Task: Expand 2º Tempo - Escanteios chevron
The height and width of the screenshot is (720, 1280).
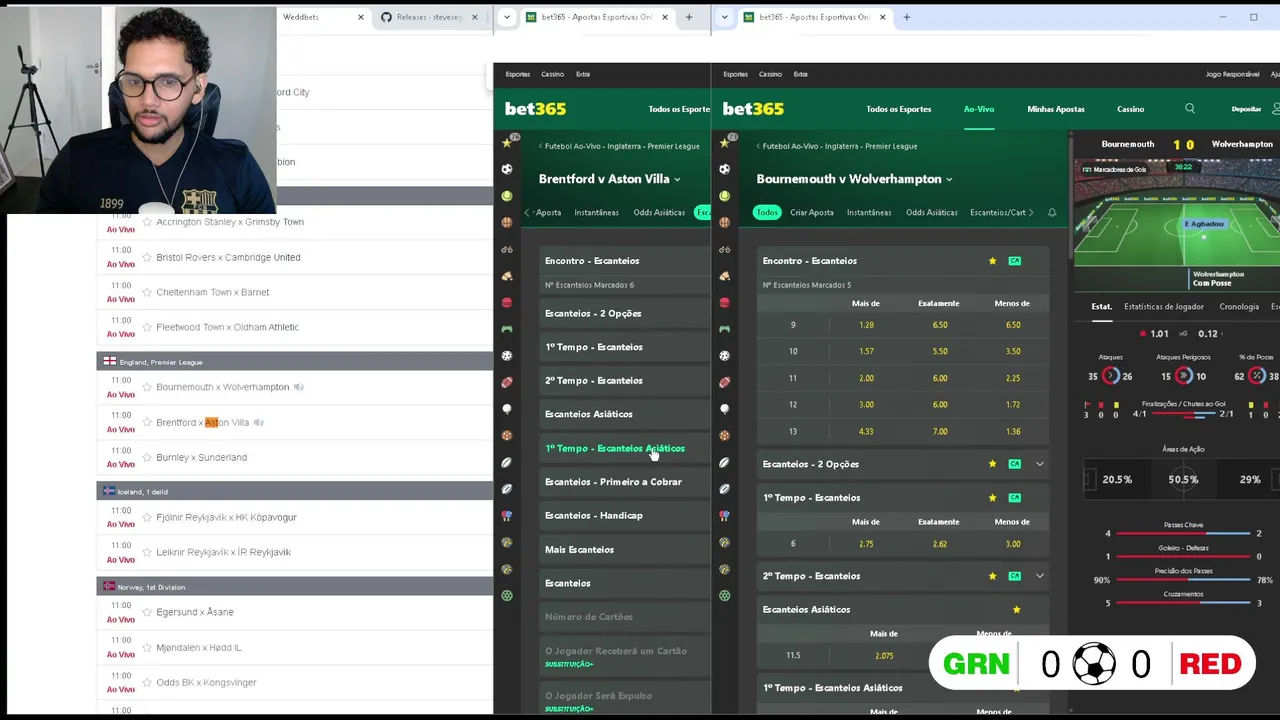Action: (1039, 576)
